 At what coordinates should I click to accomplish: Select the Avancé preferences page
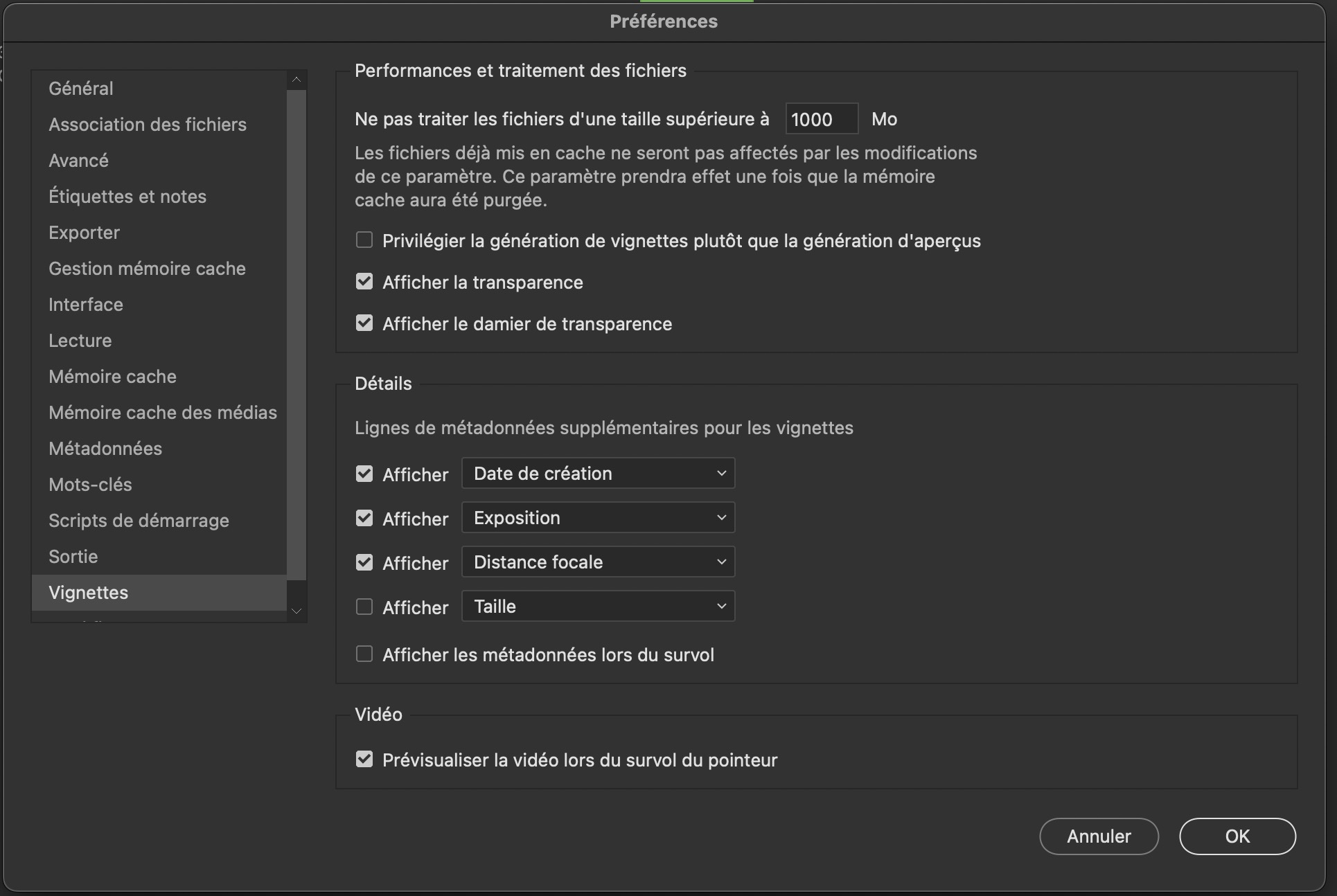tap(78, 160)
